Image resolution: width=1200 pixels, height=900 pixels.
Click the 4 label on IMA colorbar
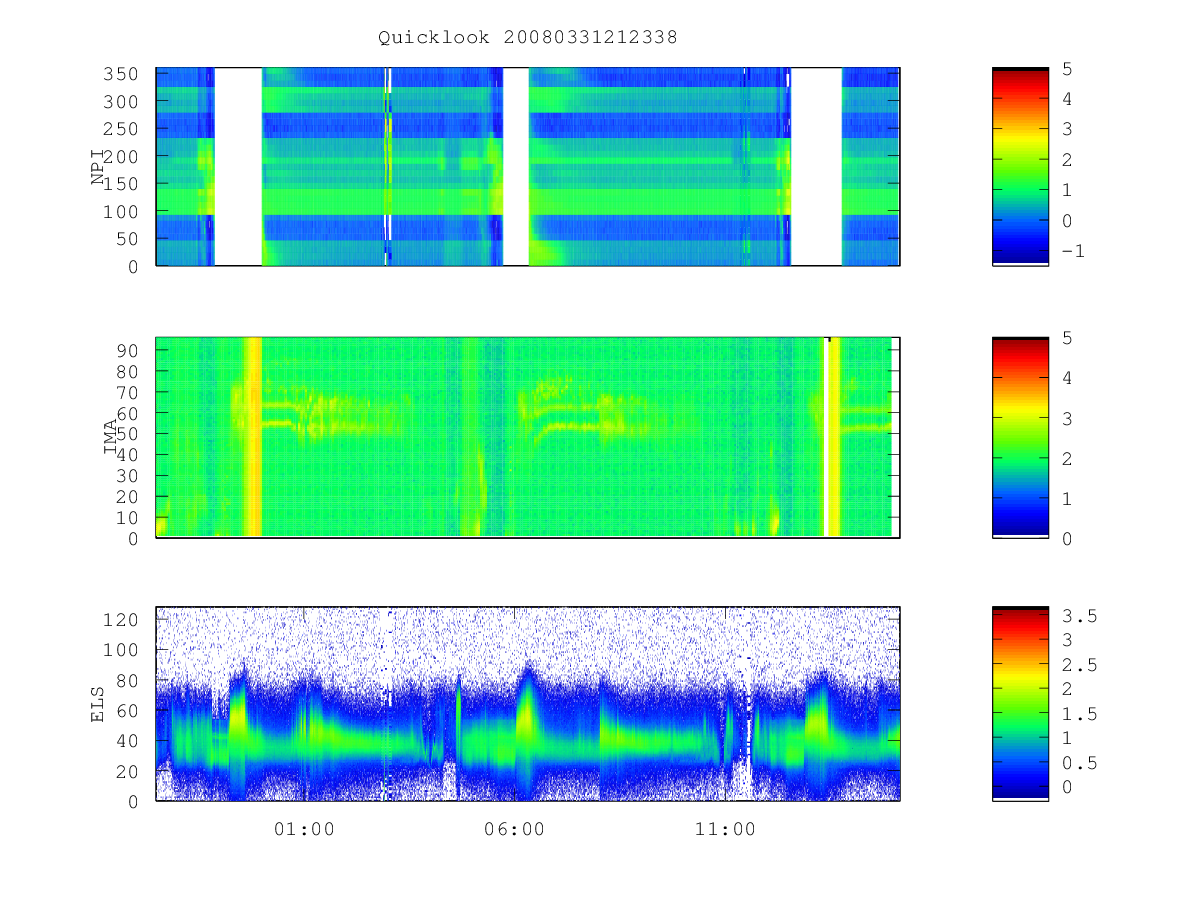pos(1067,378)
